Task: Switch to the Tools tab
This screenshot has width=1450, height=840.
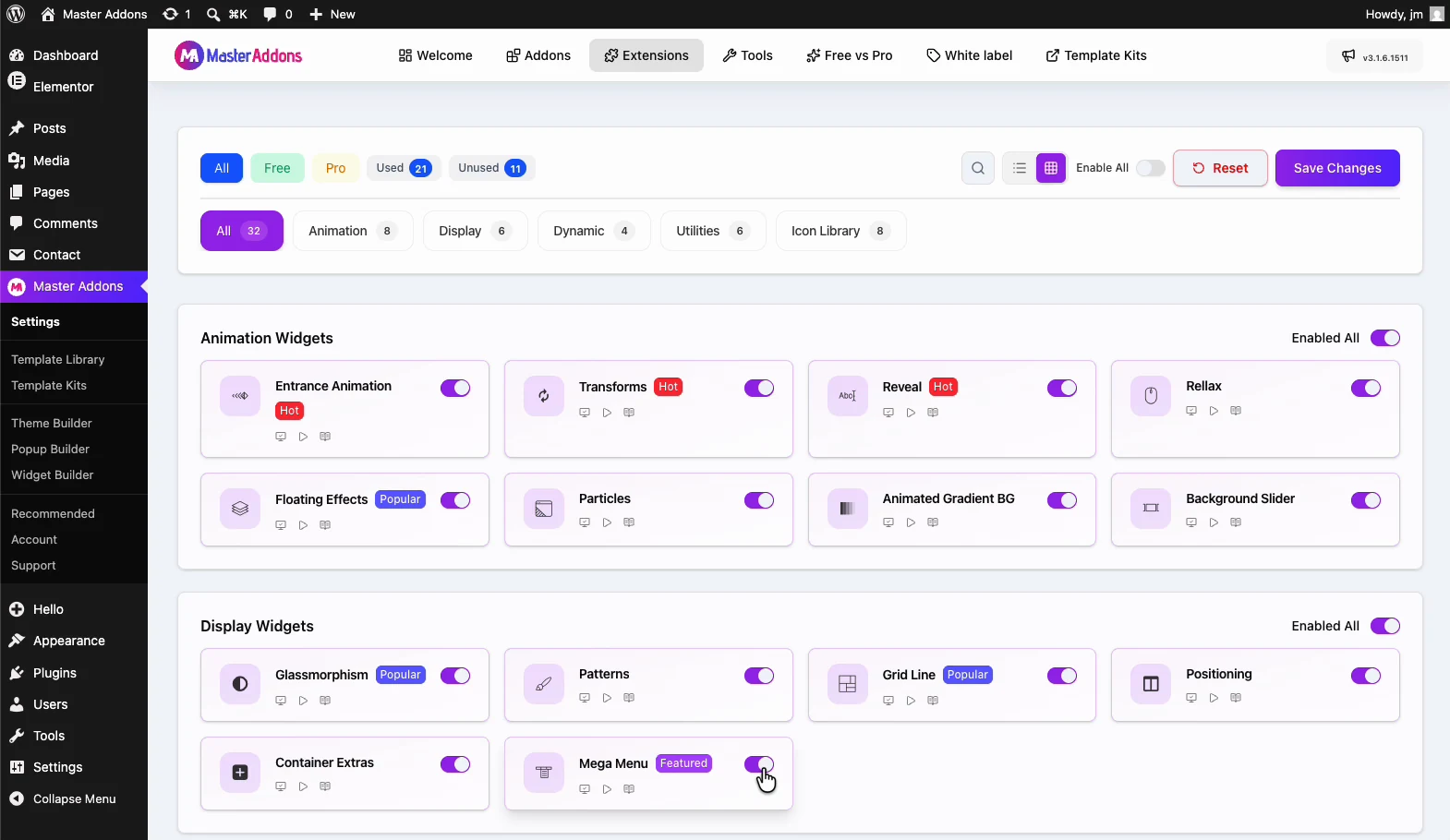Action: (747, 55)
